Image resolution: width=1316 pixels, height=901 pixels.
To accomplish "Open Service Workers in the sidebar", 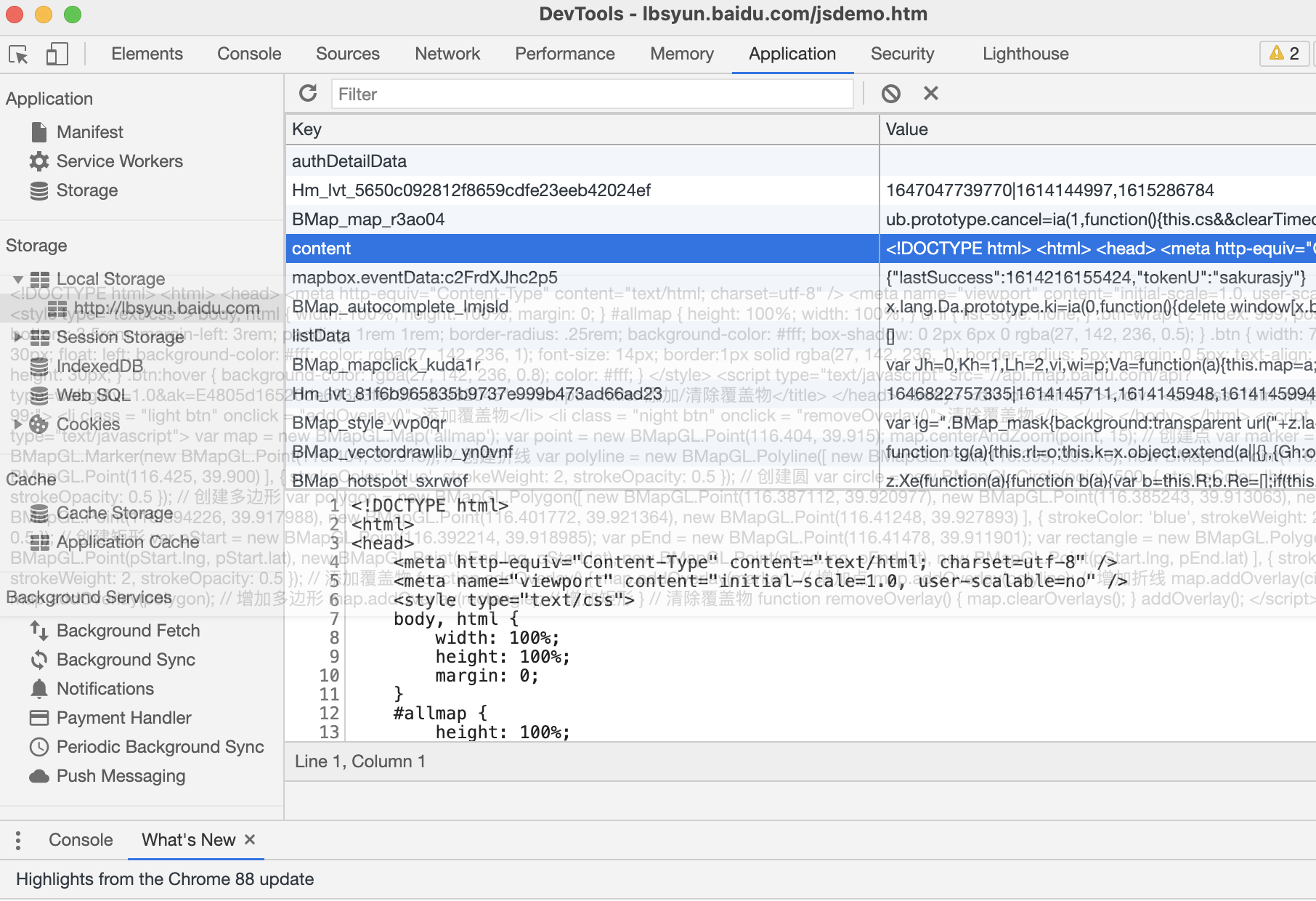I will pyautogui.click(x=119, y=161).
